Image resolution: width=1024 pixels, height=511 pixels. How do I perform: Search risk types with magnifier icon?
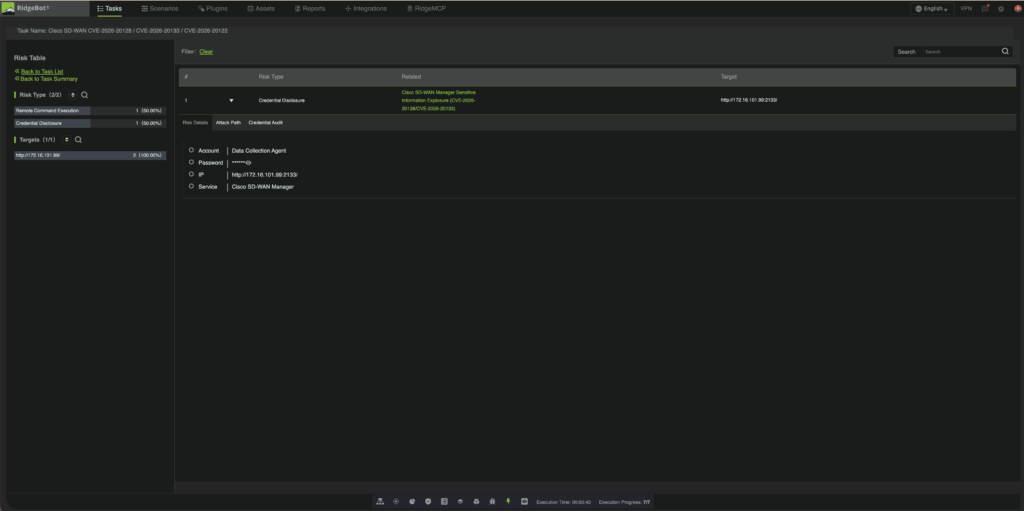(85, 95)
